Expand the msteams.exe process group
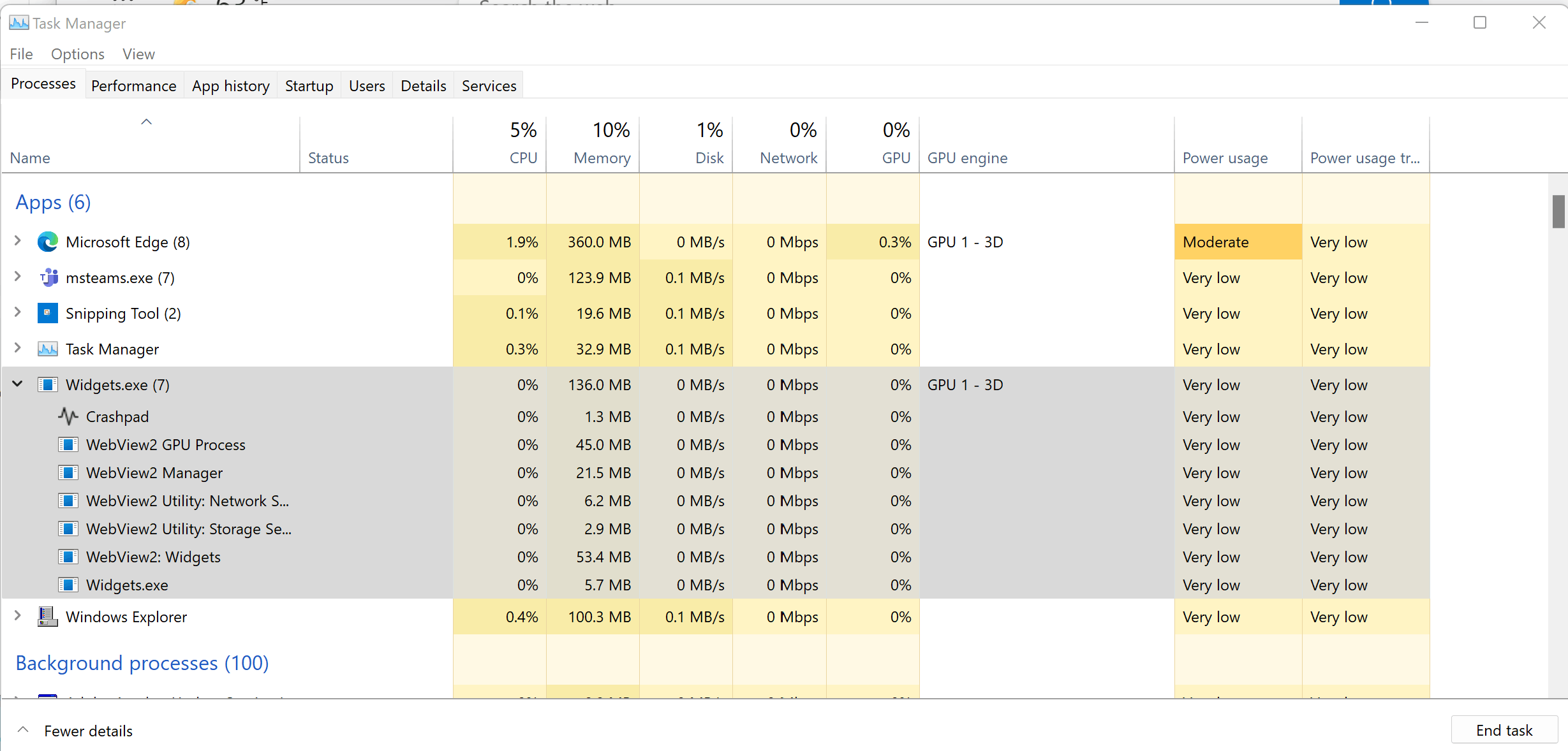Image resolution: width=1568 pixels, height=751 pixels. [x=18, y=277]
